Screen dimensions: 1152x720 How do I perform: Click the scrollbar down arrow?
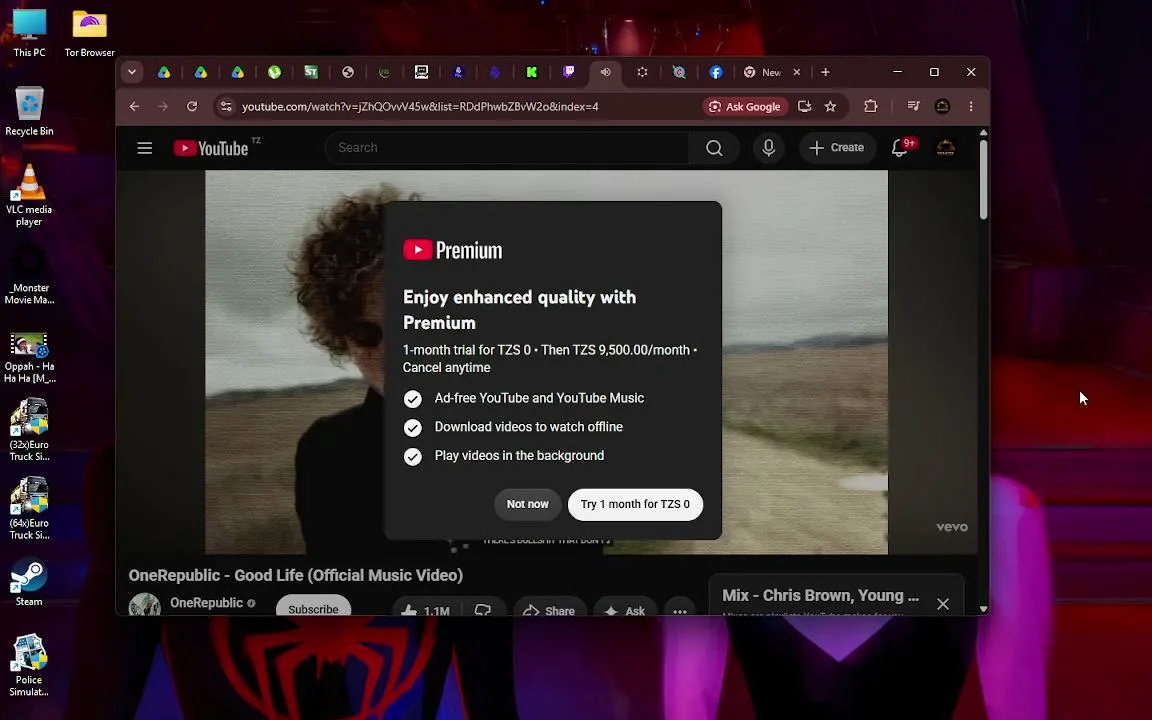click(984, 608)
